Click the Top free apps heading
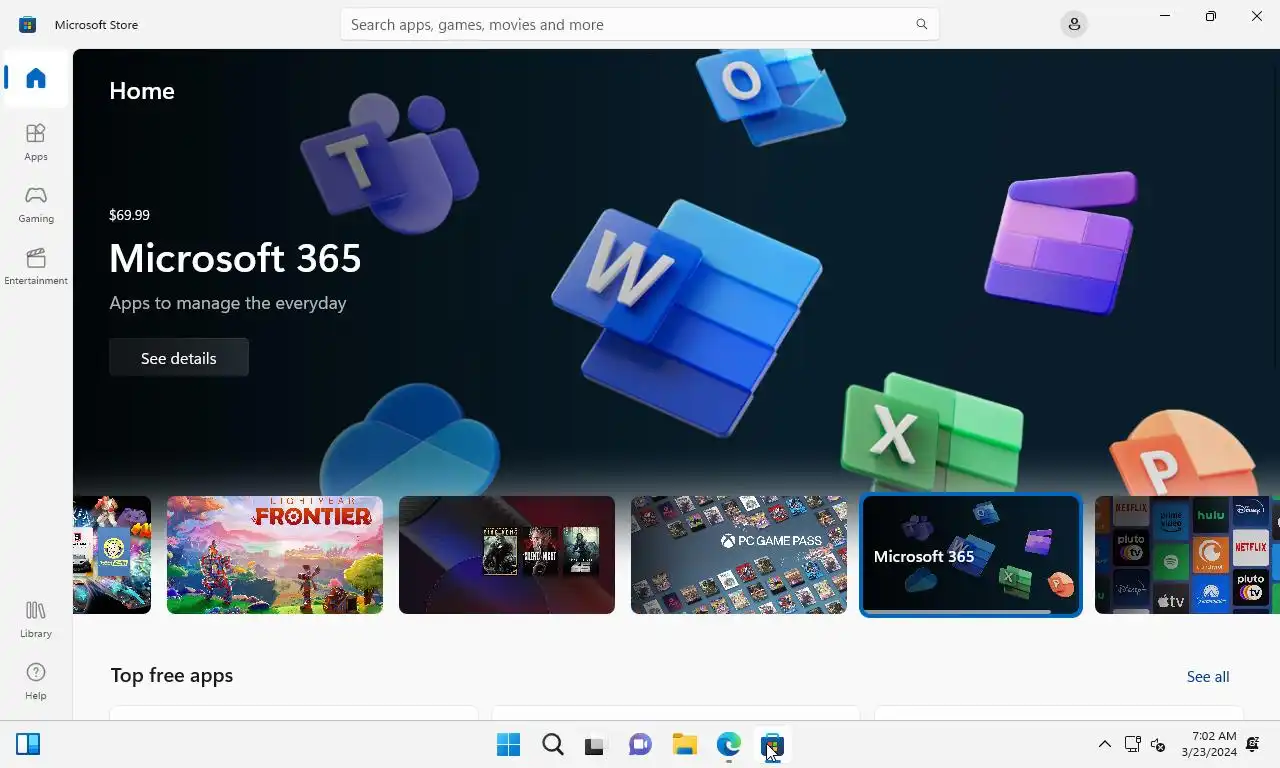 click(x=172, y=675)
